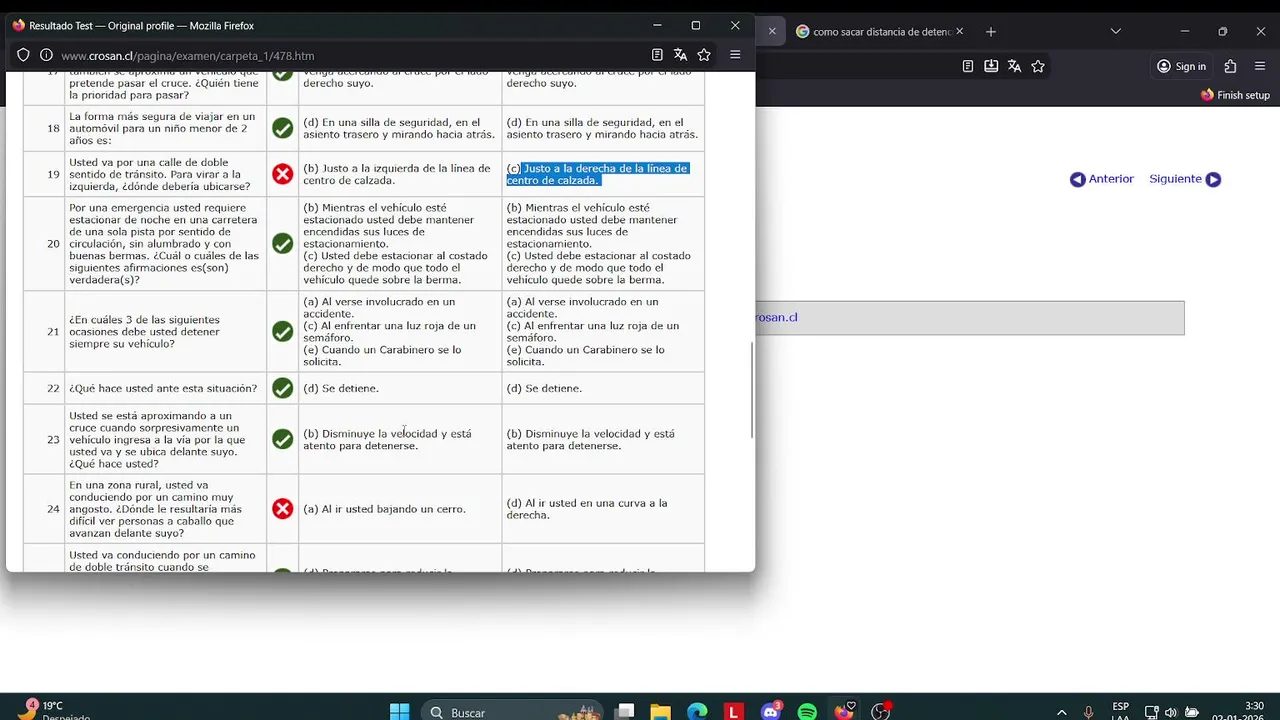Click the volume icon in the system tray

tap(1171, 713)
